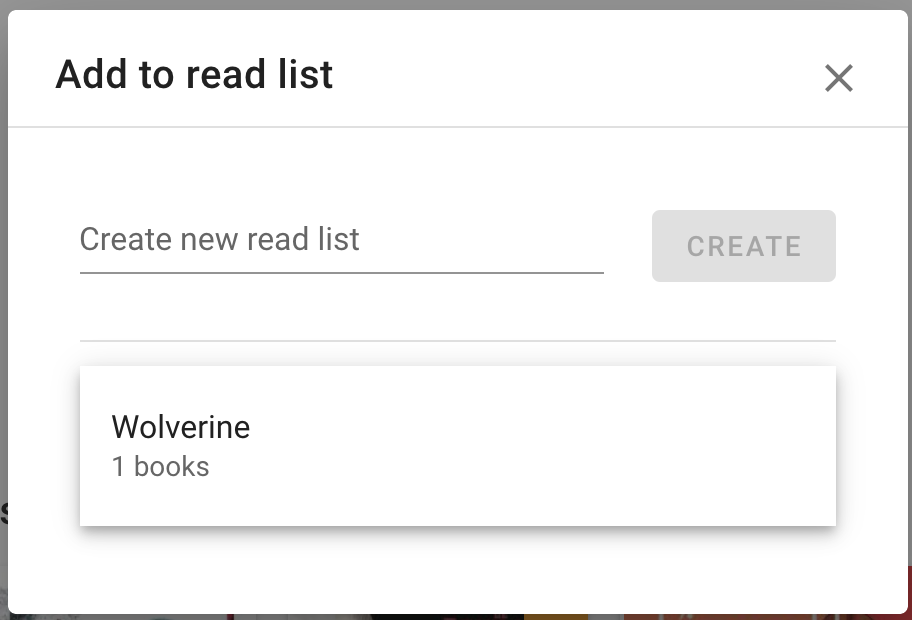
Task: Click the underline of the new read list field
Action: coord(341,272)
